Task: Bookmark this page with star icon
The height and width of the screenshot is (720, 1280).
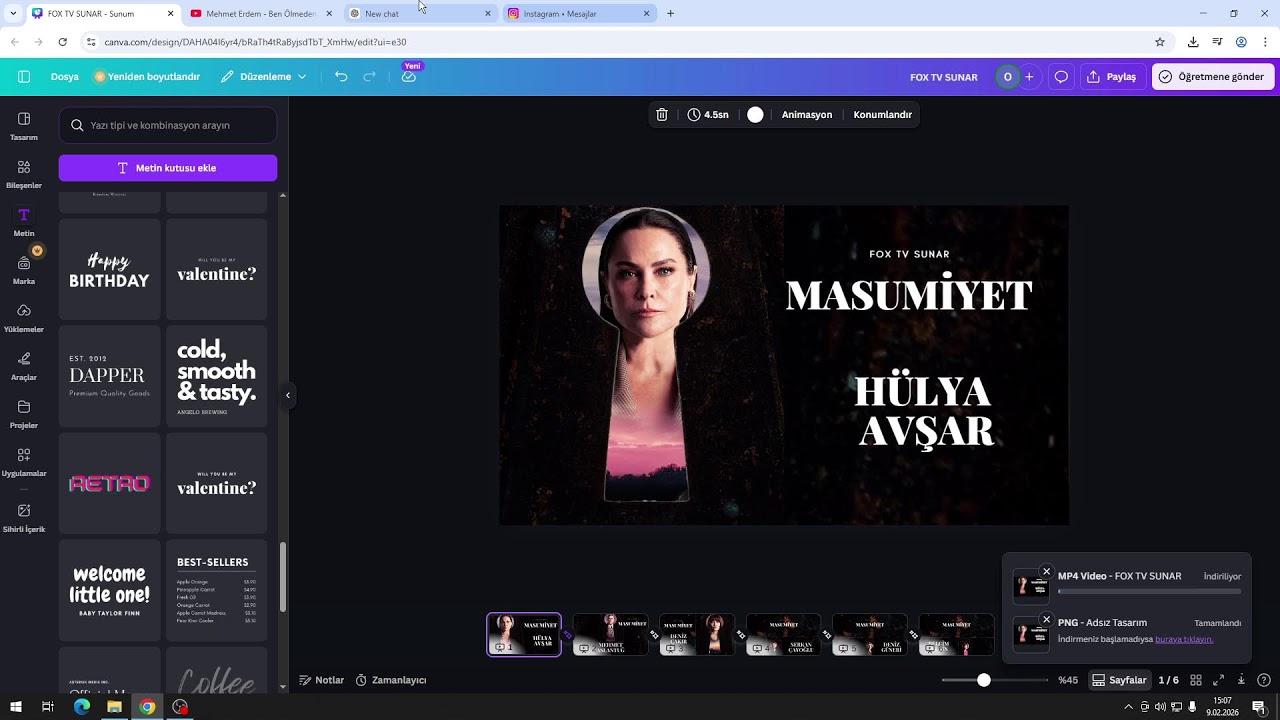Action: (1160, 42)
